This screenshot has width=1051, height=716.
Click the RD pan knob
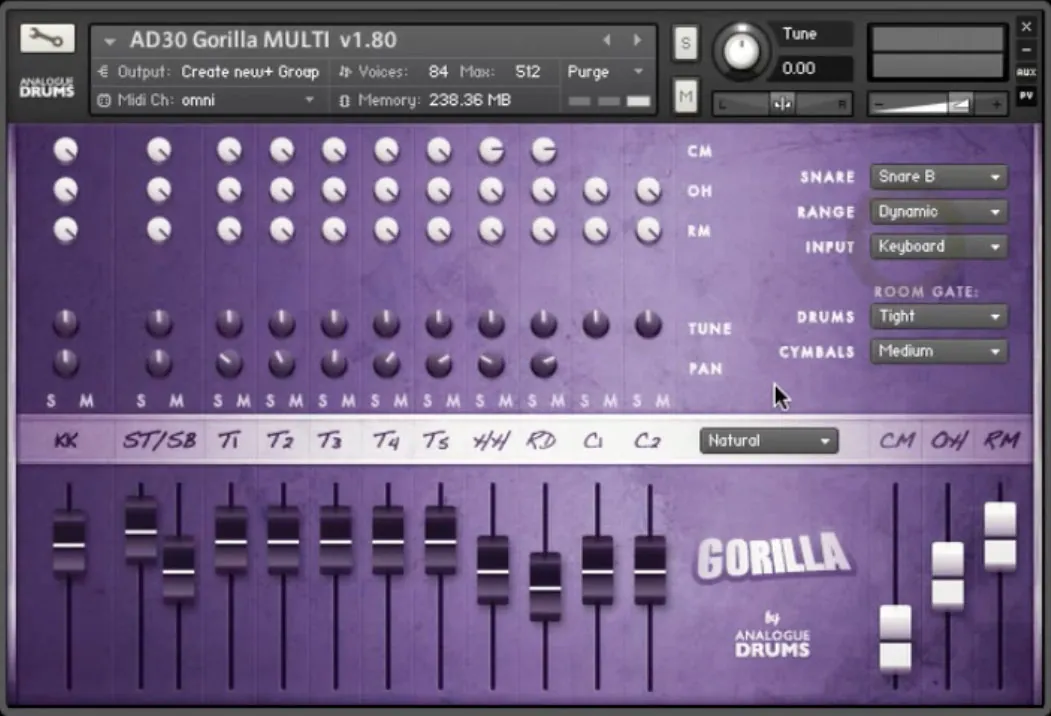(544, 363)
